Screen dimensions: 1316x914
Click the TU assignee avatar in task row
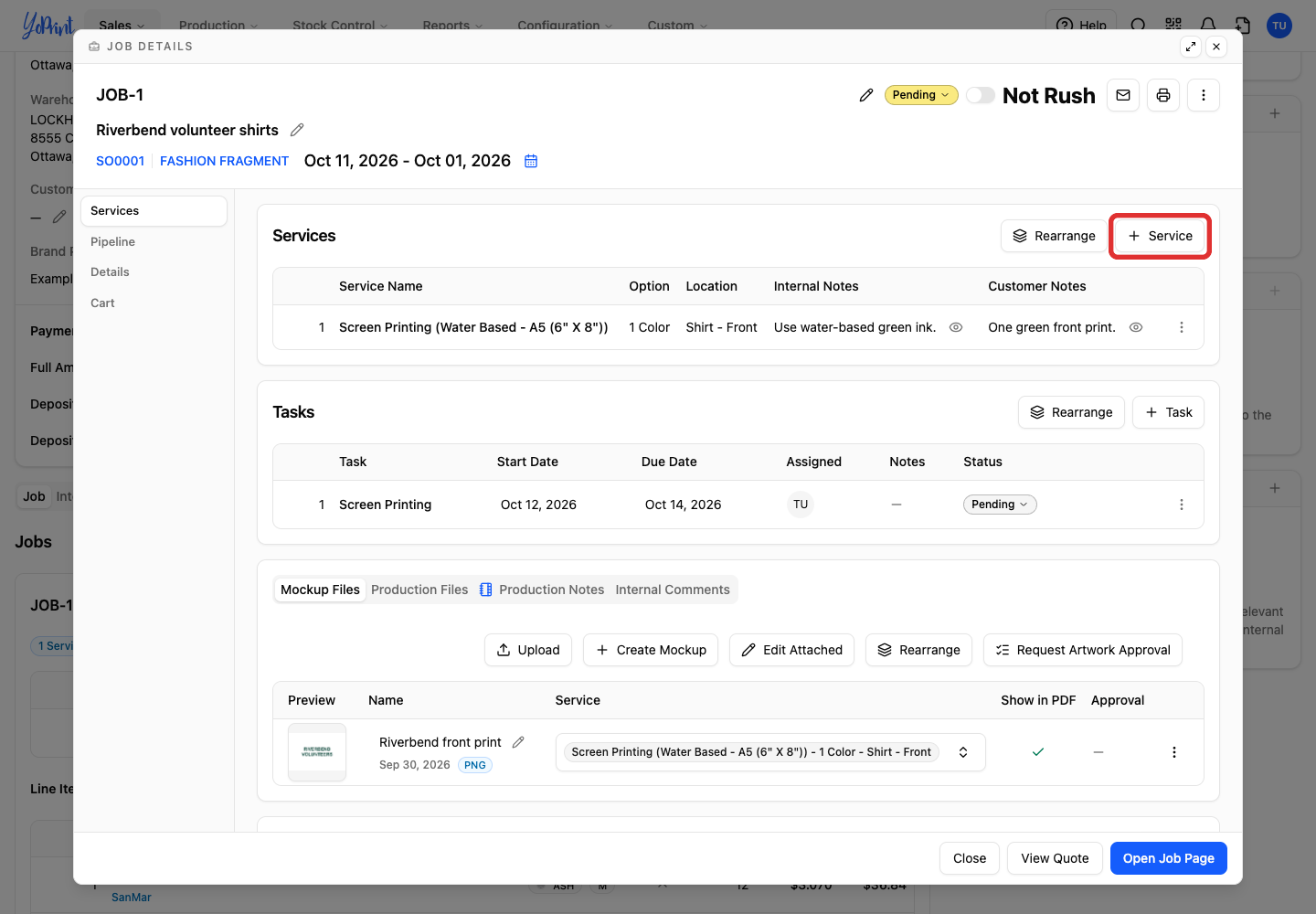tap(801, 505)
